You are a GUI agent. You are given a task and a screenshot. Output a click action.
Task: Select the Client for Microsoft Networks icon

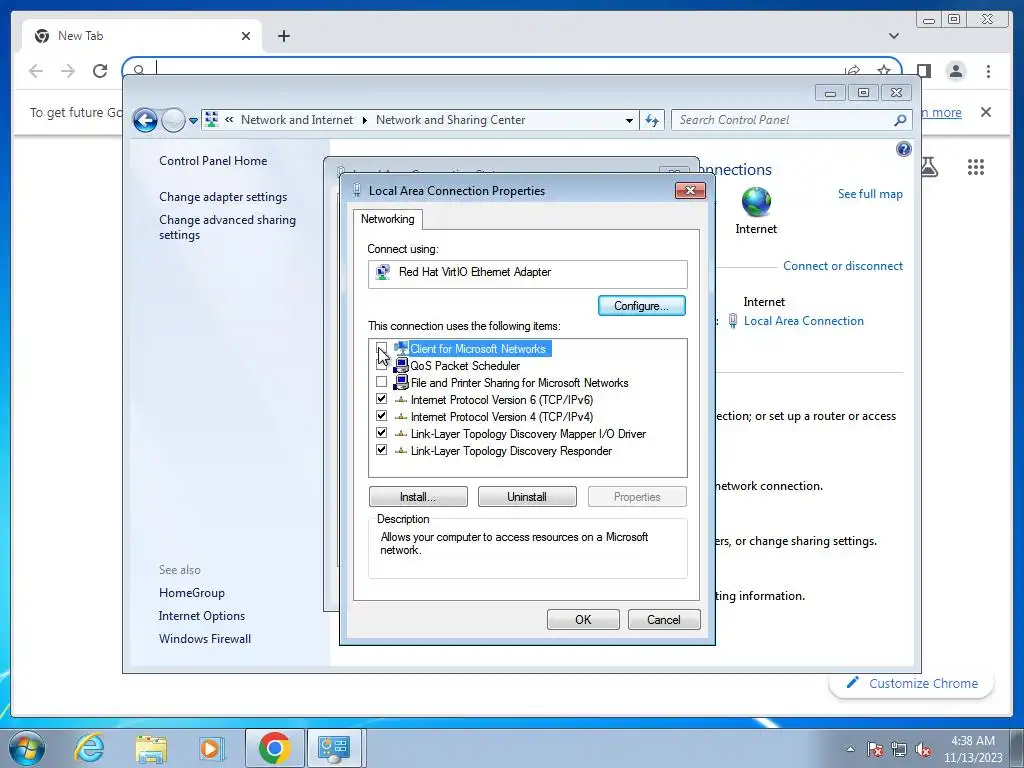point(401,349)
